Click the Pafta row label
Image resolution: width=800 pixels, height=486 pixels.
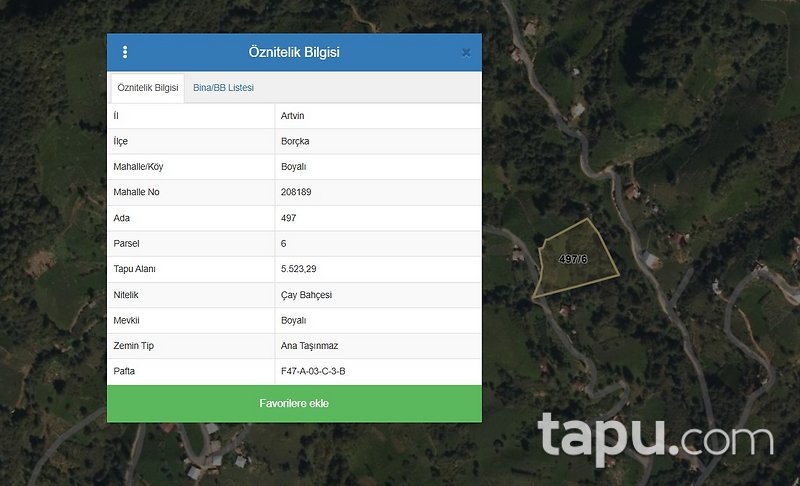point(124,371)
